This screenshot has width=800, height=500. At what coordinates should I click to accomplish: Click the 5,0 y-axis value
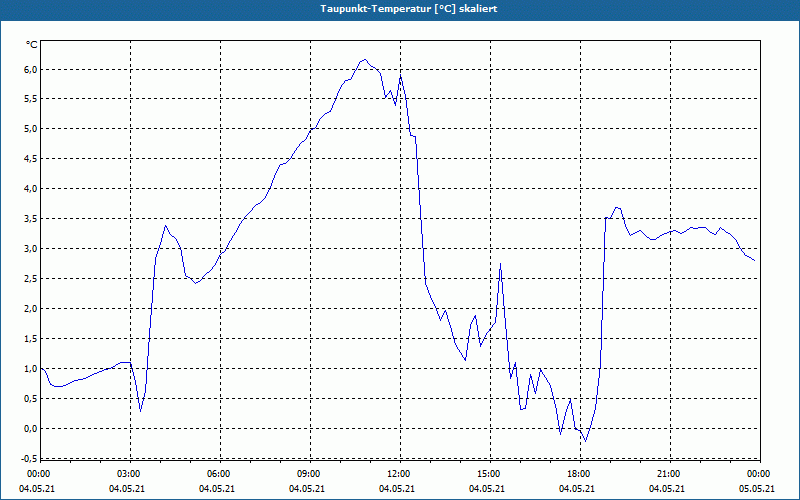pos(31,129)
